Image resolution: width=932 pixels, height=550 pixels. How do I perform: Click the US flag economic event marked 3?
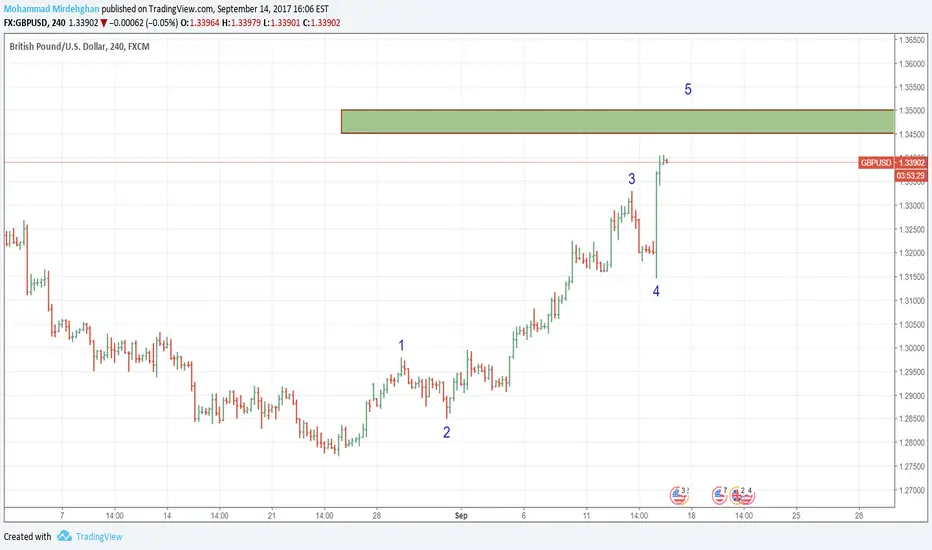pos(678,495)
